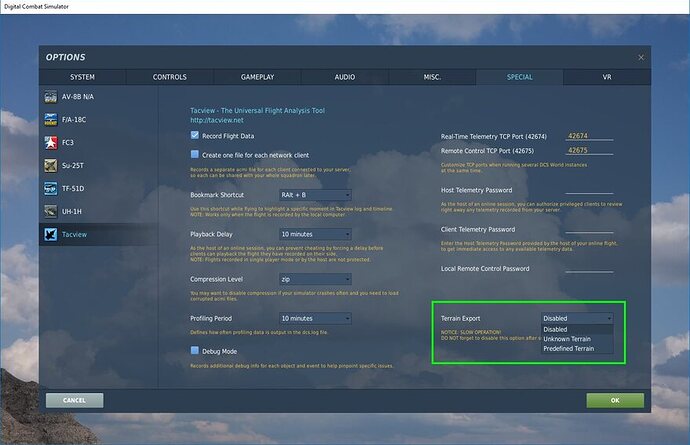Screen dimensions: 690x445
Task: Select the F/A-18C list entry text
Action: pos(74,120)
